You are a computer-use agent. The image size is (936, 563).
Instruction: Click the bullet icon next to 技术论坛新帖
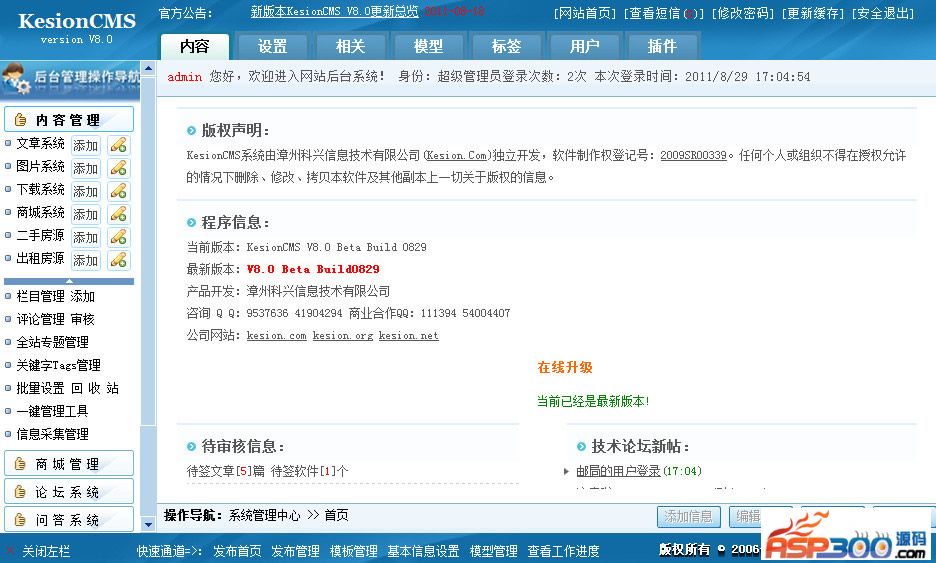(581, 446)
